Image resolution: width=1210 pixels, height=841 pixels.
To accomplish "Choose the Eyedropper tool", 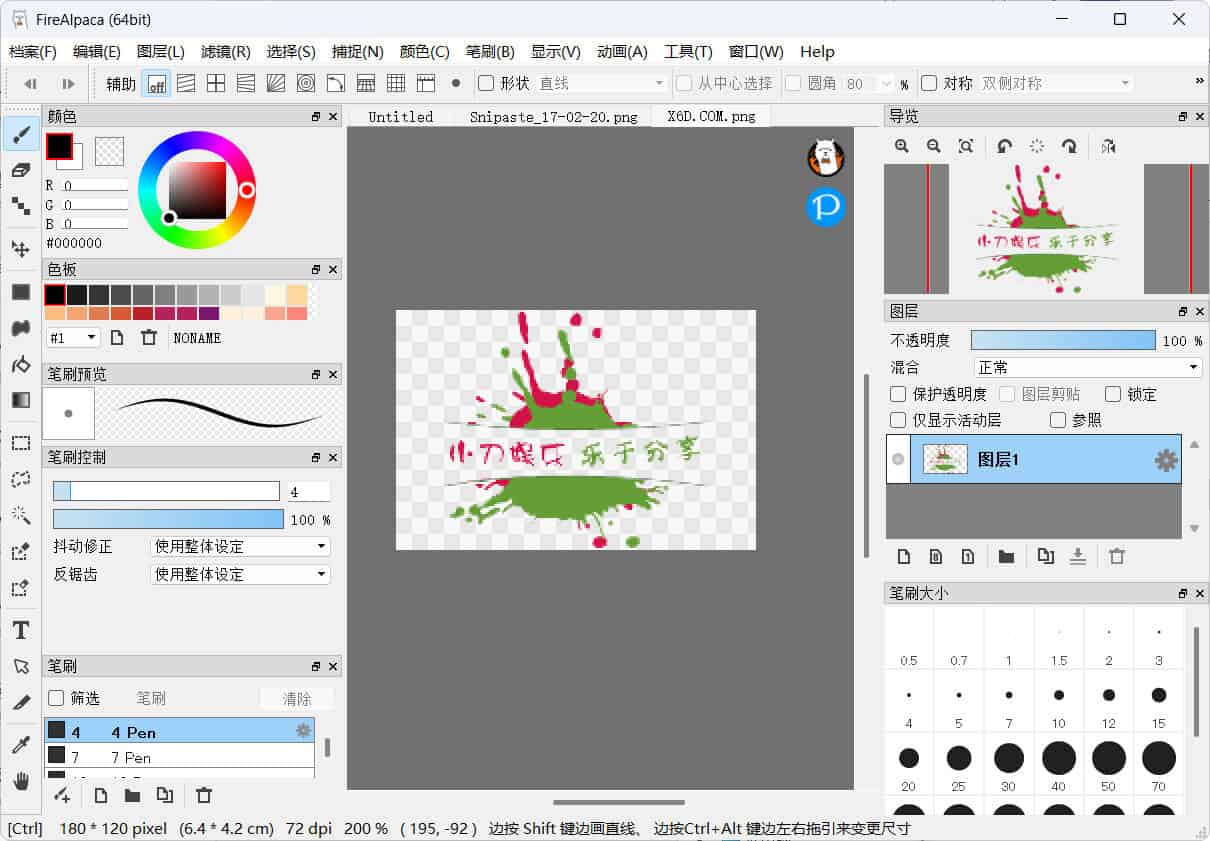I will [20, 743].
